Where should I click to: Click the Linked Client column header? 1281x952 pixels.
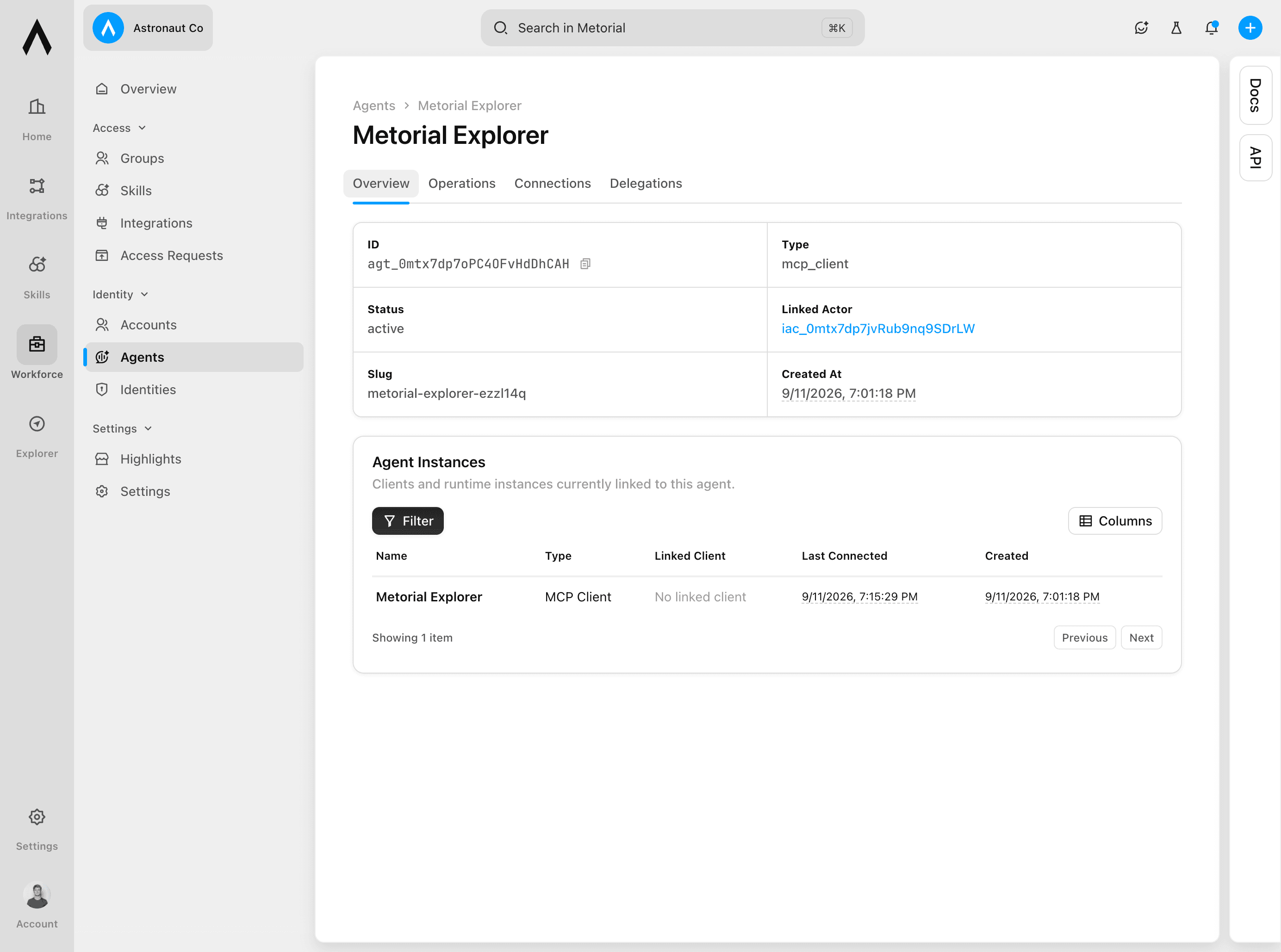(690, 556)
